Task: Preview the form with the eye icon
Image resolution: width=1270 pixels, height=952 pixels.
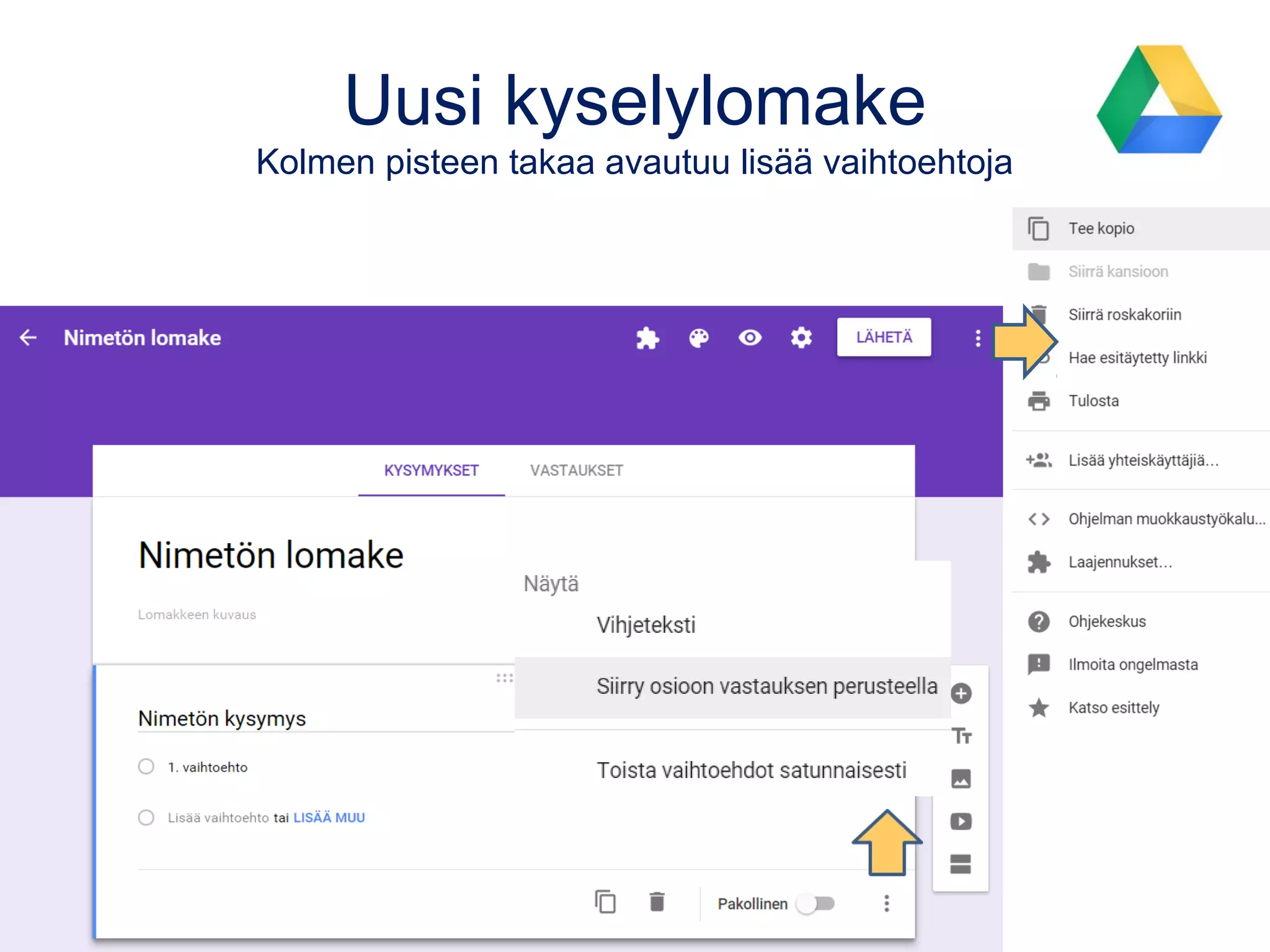Action: [750, 338]
